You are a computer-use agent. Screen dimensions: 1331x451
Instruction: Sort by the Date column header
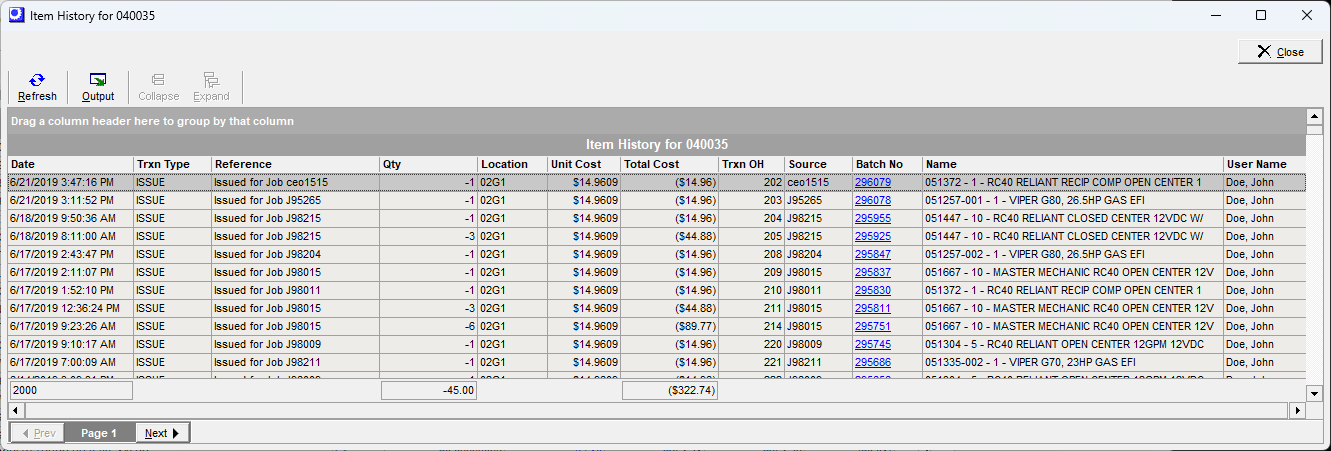click(x=70, y=164)
